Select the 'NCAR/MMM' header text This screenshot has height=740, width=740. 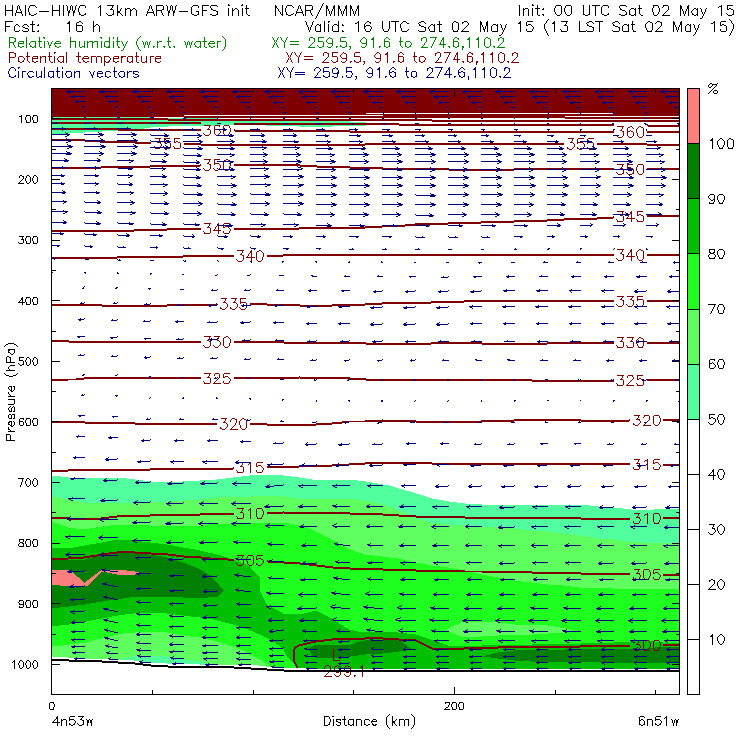point(317,11)
